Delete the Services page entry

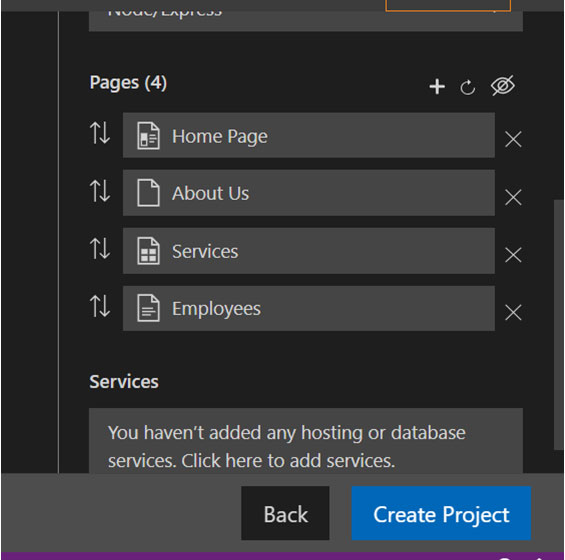(x=513, y=255)
